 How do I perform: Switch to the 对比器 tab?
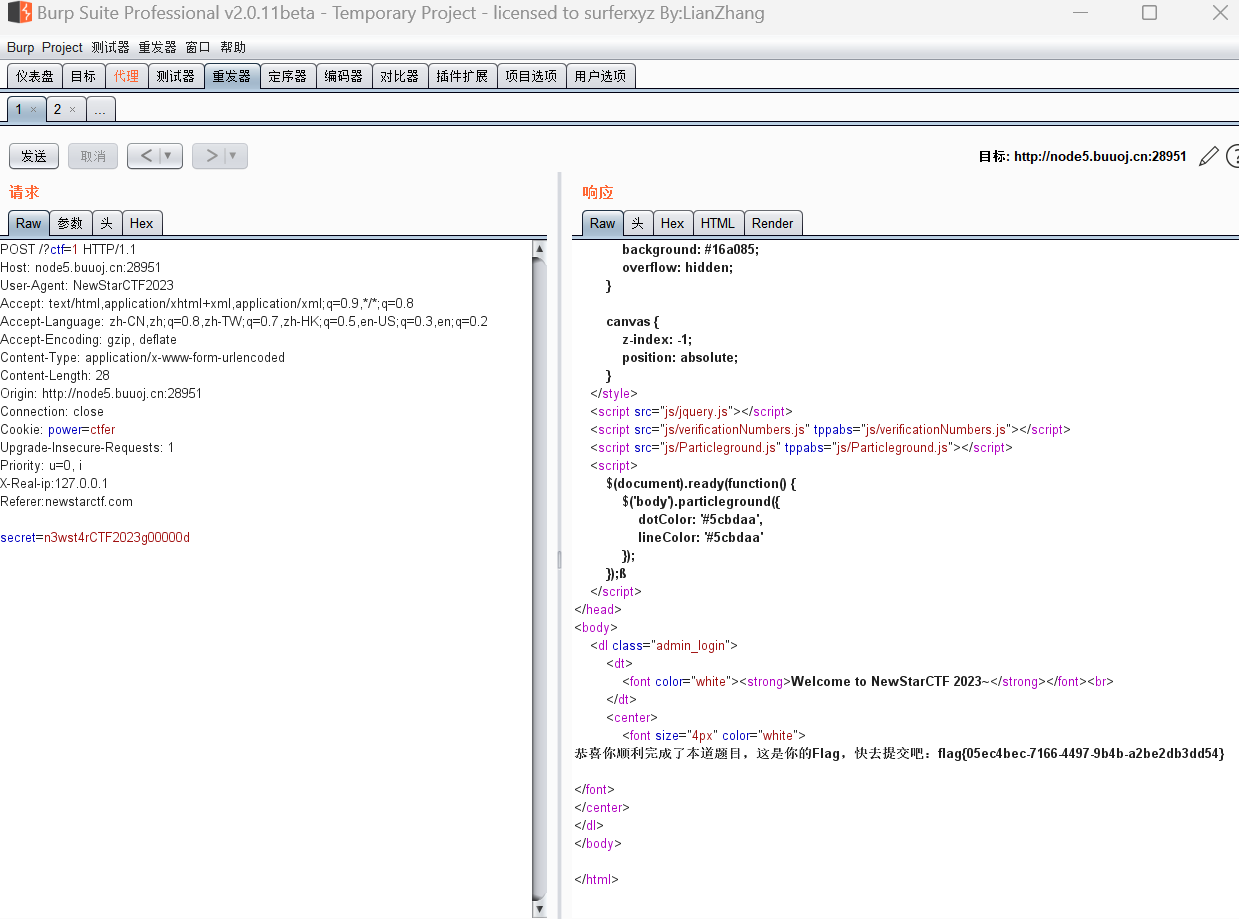coord(399,76)
